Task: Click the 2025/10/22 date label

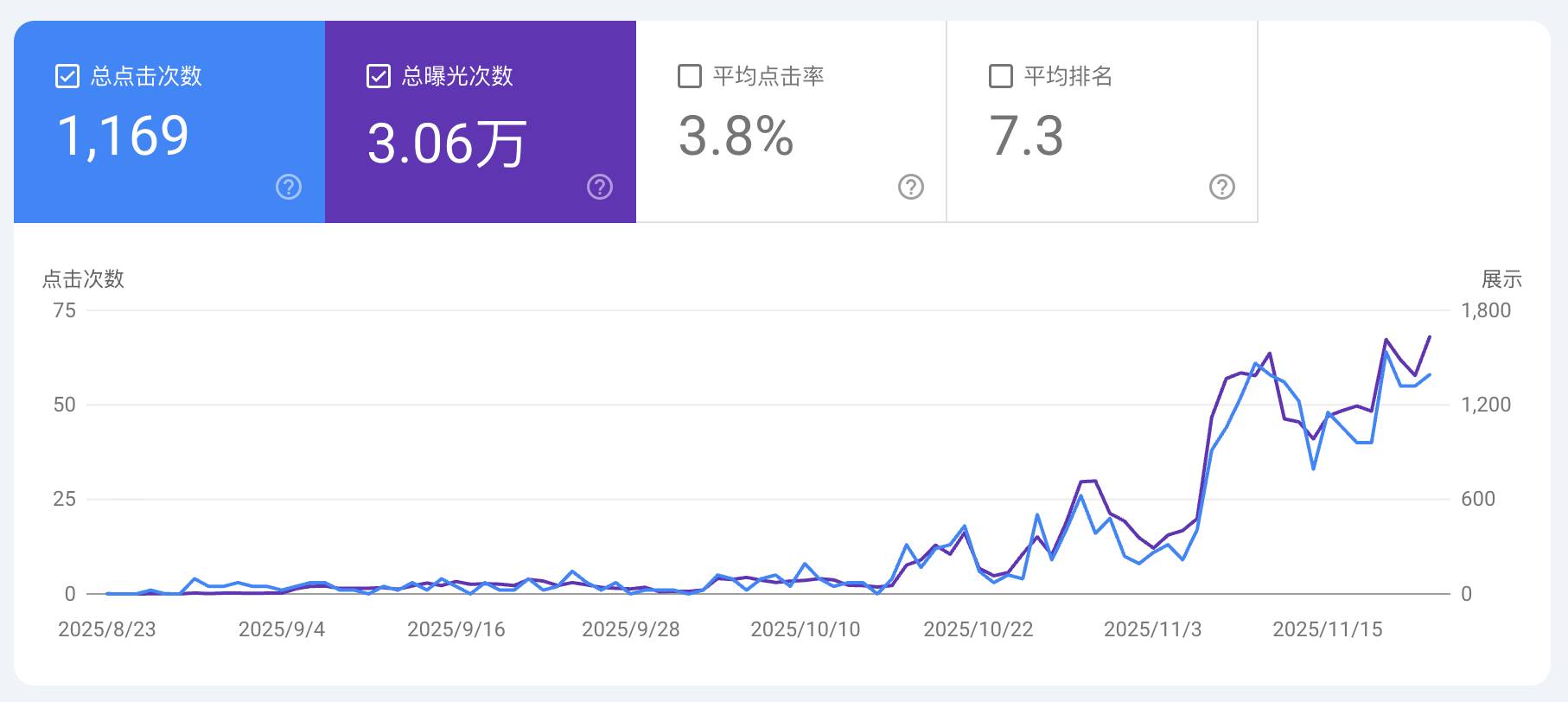Action: click(x=978, y=629)
